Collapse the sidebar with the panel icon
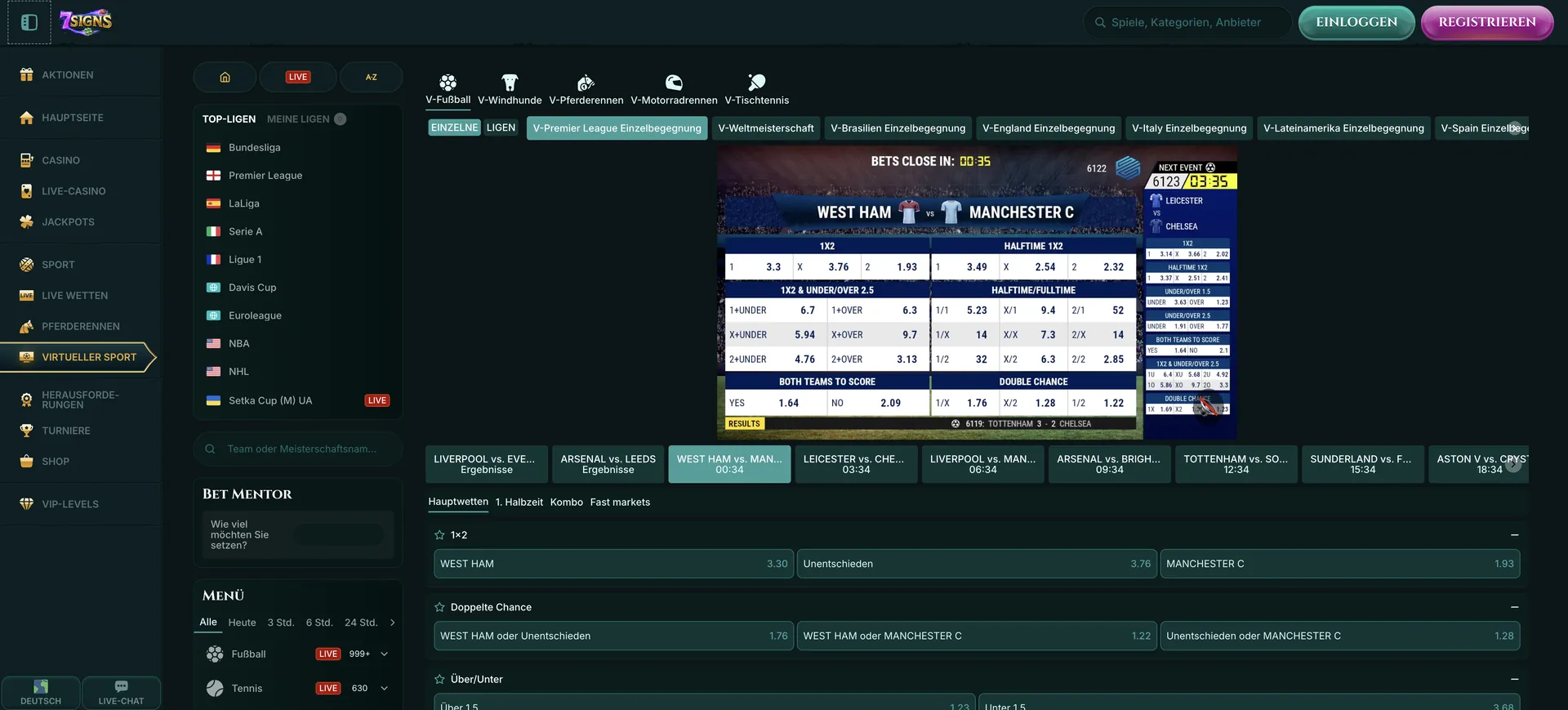Viewport: 1568px width, 710px height. (x=29, y=22)
